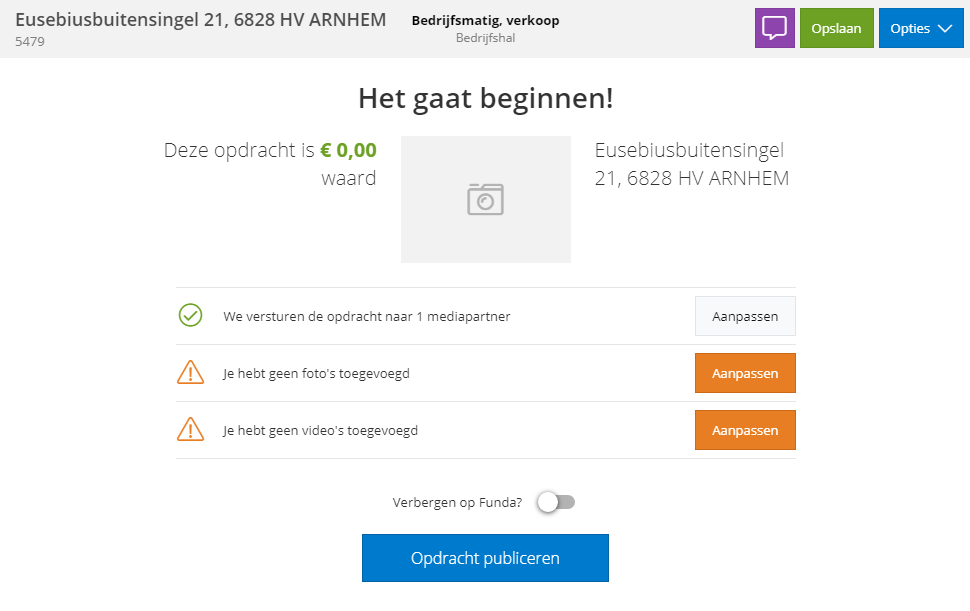Image resolution: width=970 pixels, height=611 pixels.
Task: Click the warning triangle beside video's message
Action: click(191, 429)
